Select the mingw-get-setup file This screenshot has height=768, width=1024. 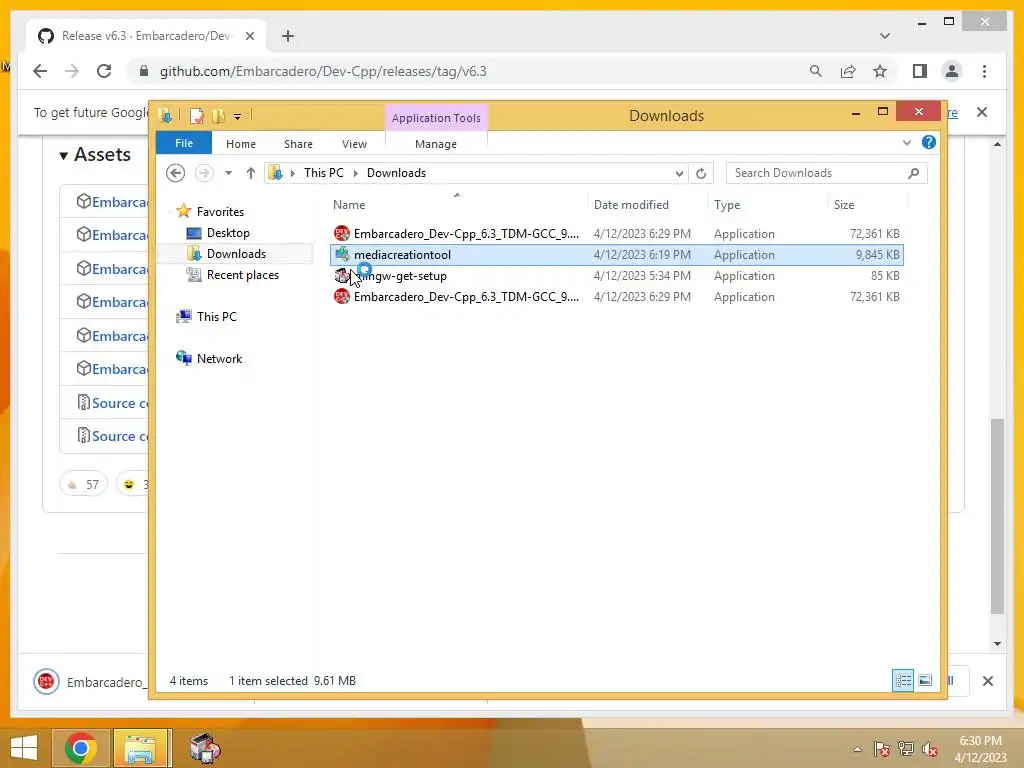pos(616,276)
